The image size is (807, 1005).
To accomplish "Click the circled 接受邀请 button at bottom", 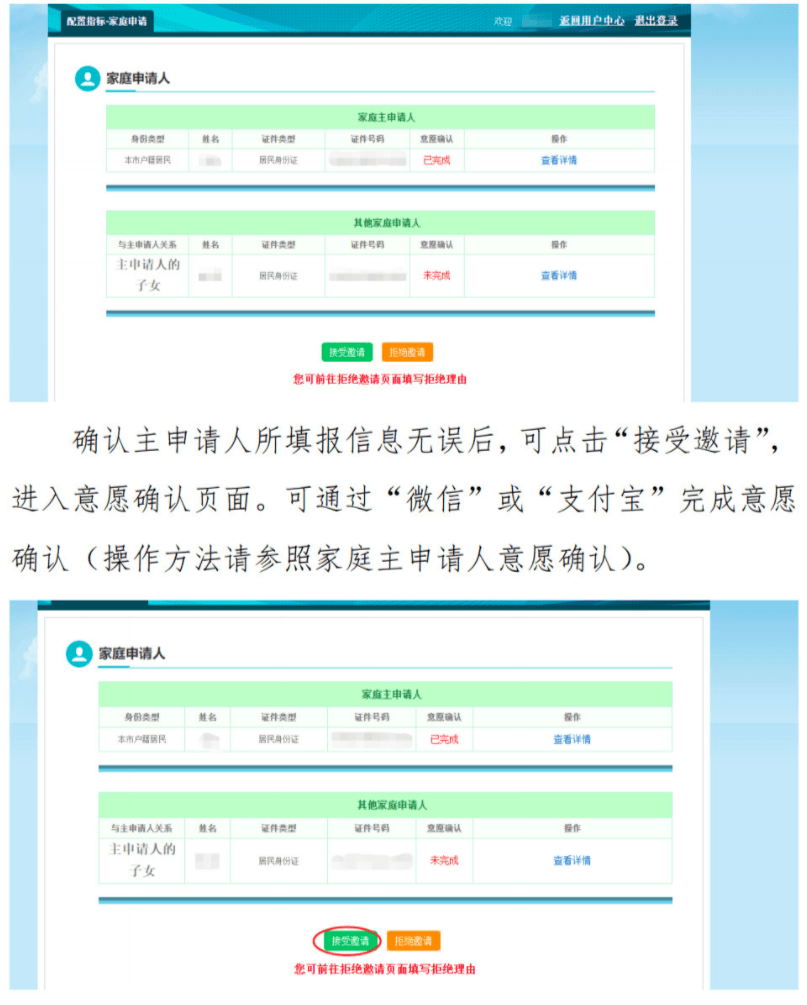I will pos(352,941).
